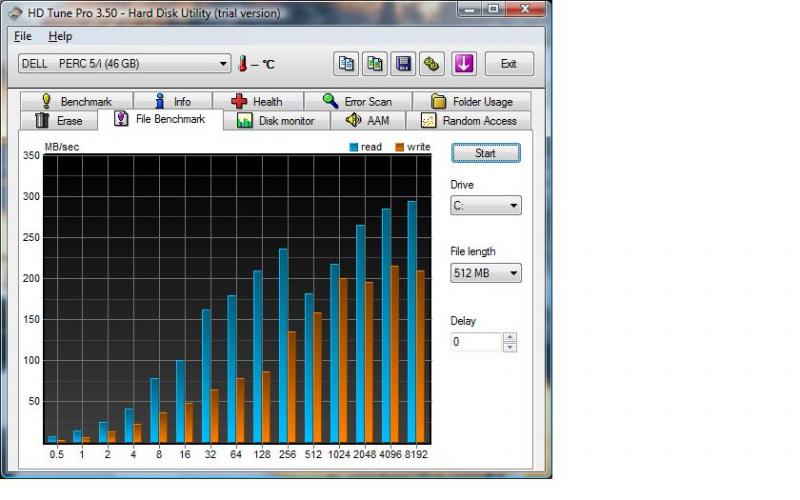Minimize the HD Tune Pro window
Screen dimensions: 800x500
click(469, 9)
